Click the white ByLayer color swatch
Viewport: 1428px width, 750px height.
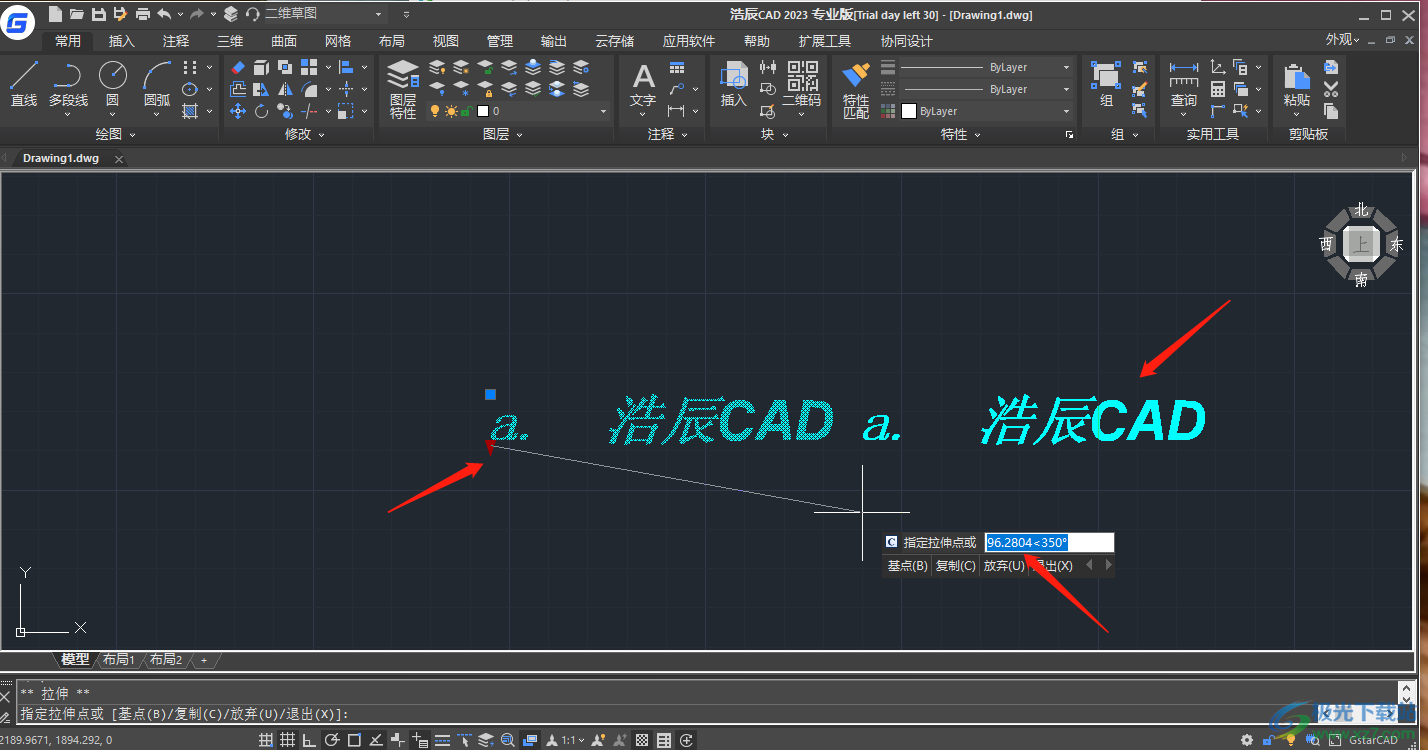tap(909, 111)
